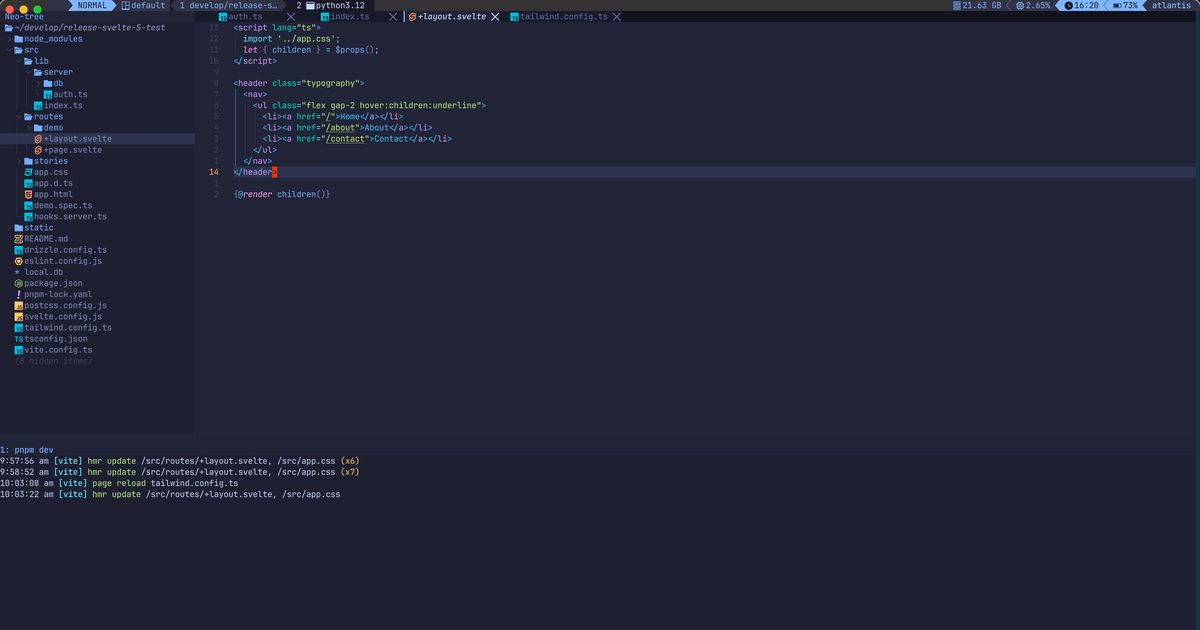Viewport: 1200px width, 630px height.
Task: Click the "1: pnpm dev" terminal title
Action: 27,450
